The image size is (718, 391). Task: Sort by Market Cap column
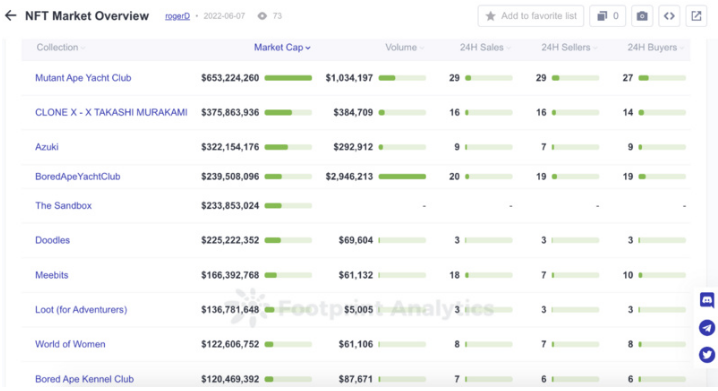pyautogui.click(x=282, y=48)
